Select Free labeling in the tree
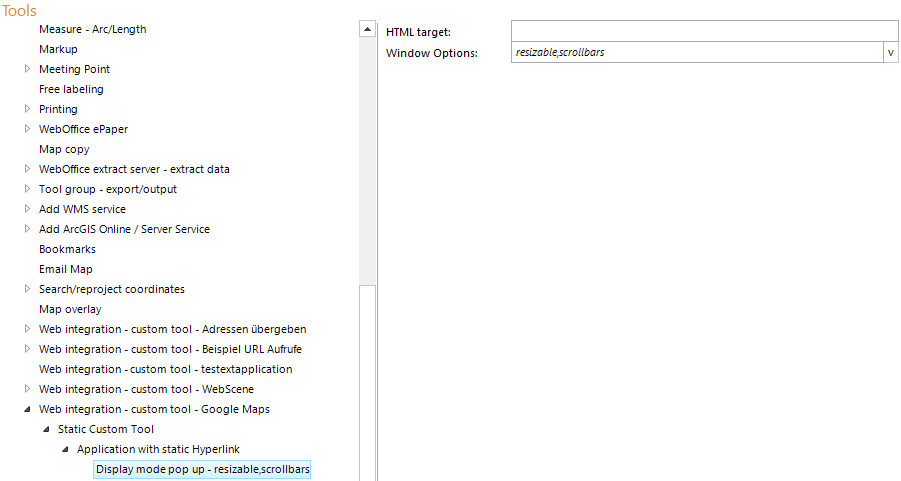 click(x=71, y=89)
